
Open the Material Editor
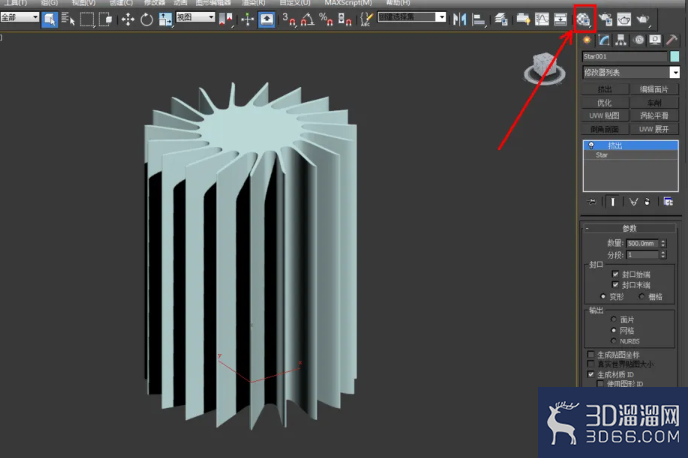click(584, 19)
